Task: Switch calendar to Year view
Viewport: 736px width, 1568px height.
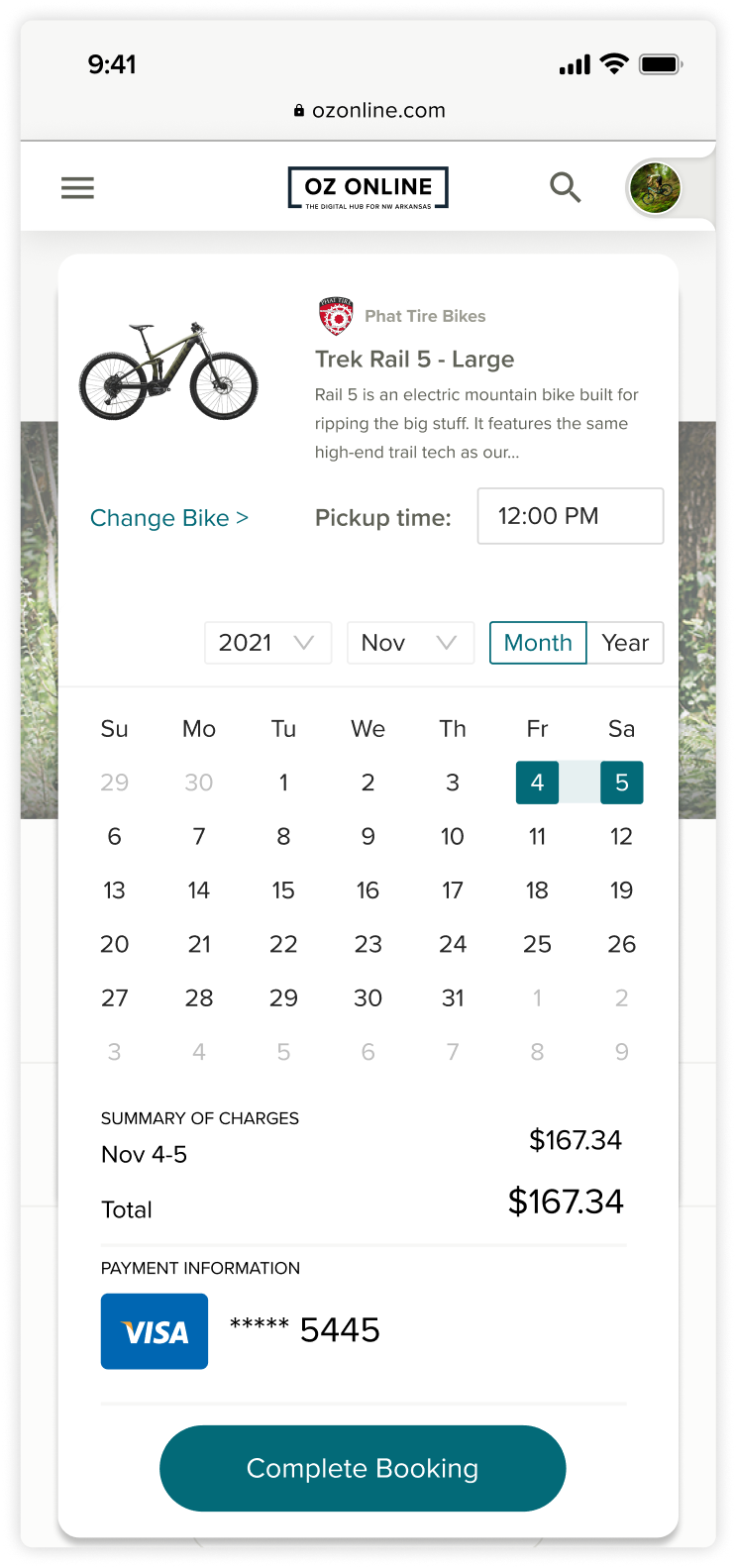Action: (x=625, y=643)
